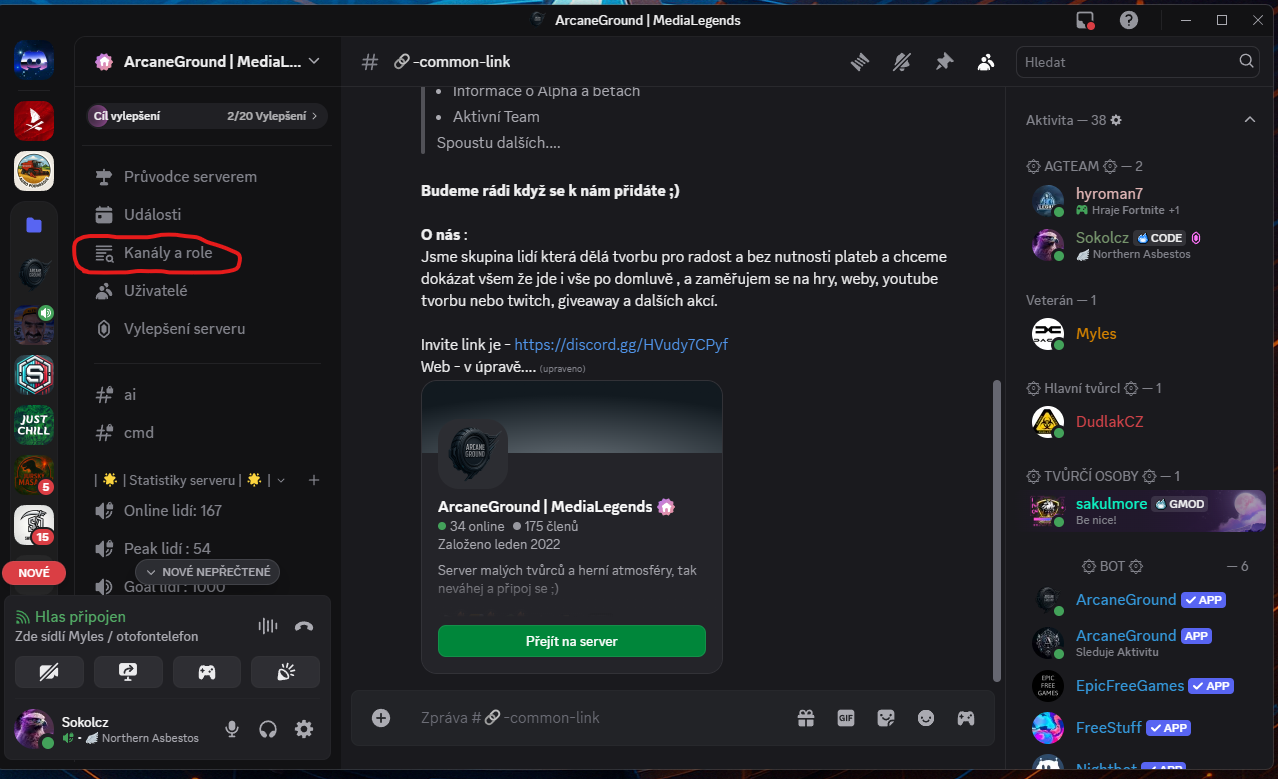The image size is (1278, 779).
Task: Jump to NOVÉ NEPŘEČTENÉ messages pill
Action: pos(207,571)
